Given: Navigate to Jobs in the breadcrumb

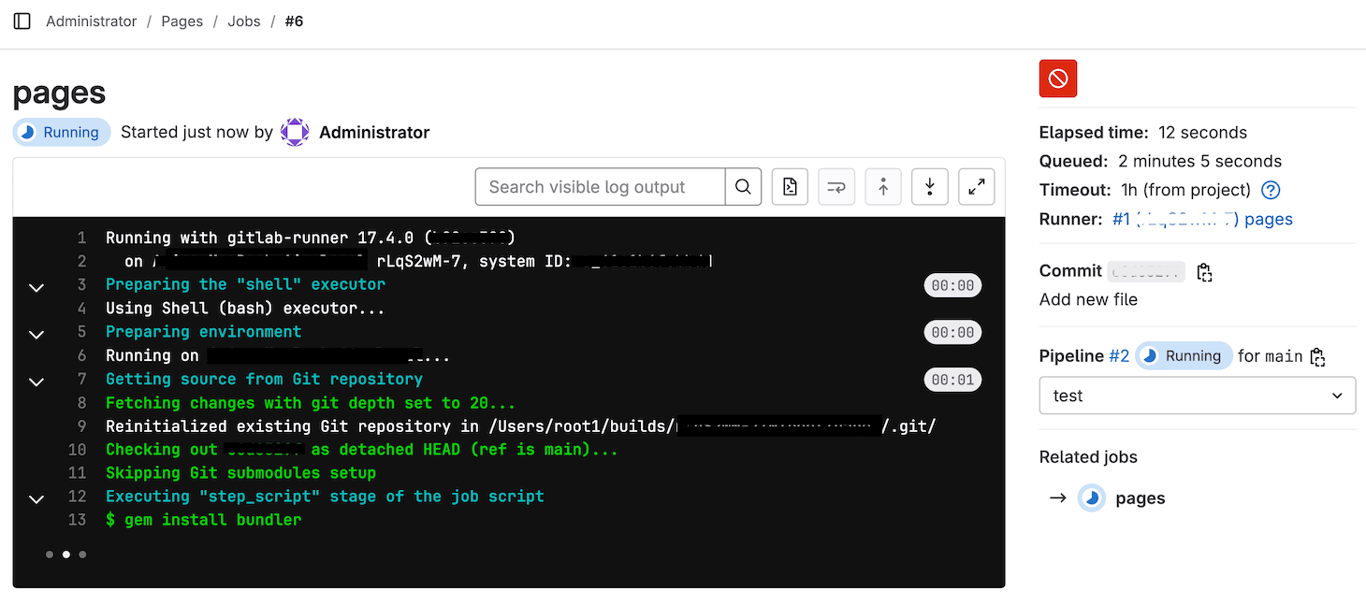Looking at the screenshot, I should point(244,20).
